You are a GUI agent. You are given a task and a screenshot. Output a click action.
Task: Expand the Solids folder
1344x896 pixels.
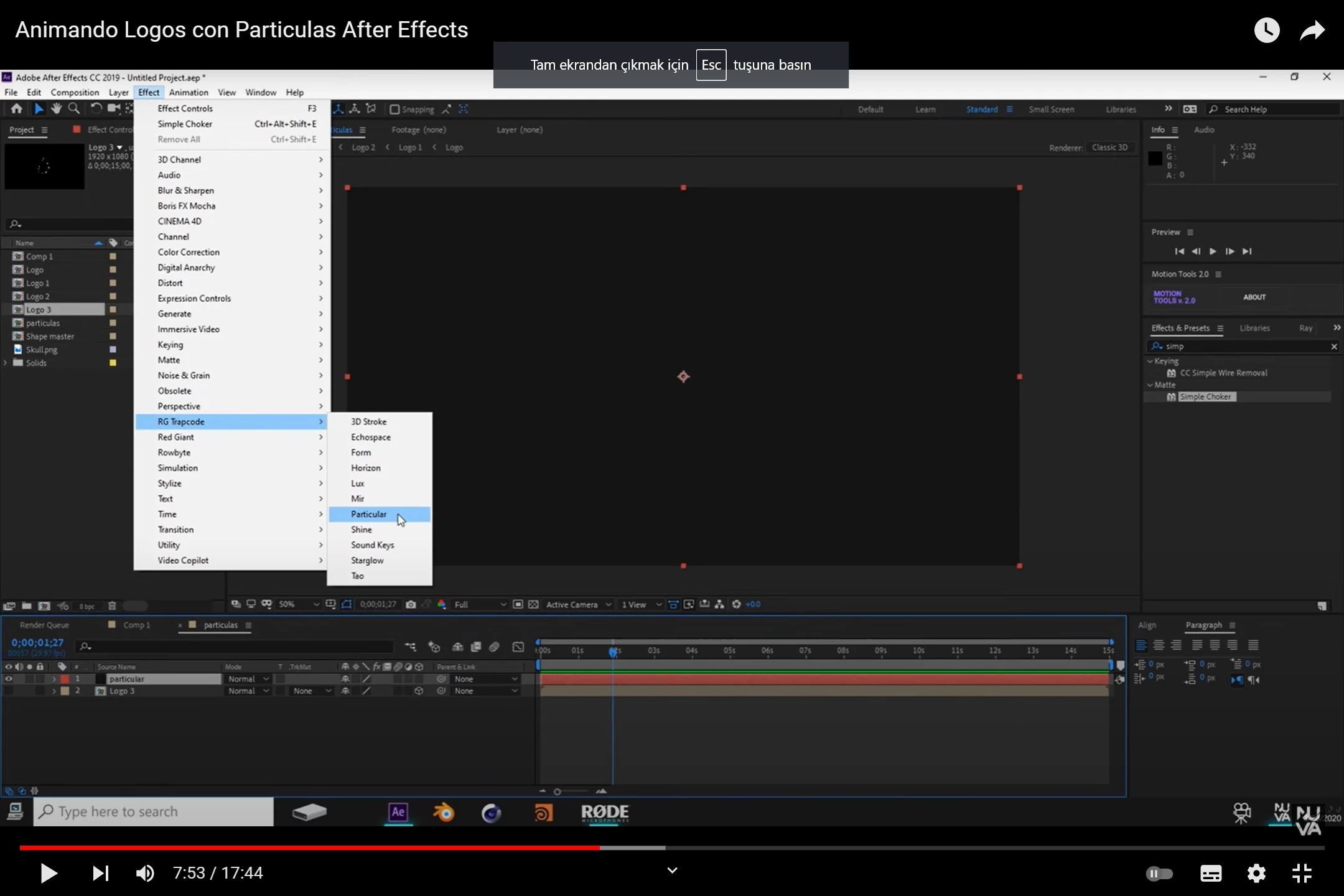click(6, 363)
